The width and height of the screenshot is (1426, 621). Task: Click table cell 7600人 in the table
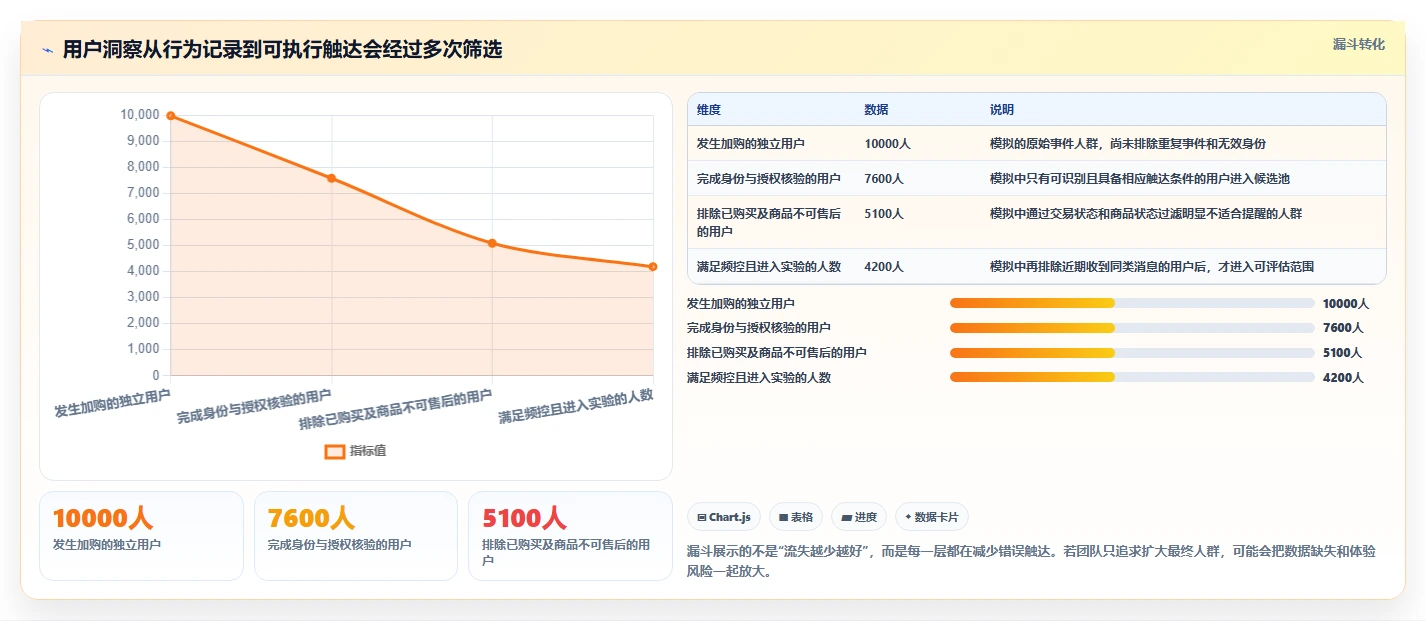884,179
